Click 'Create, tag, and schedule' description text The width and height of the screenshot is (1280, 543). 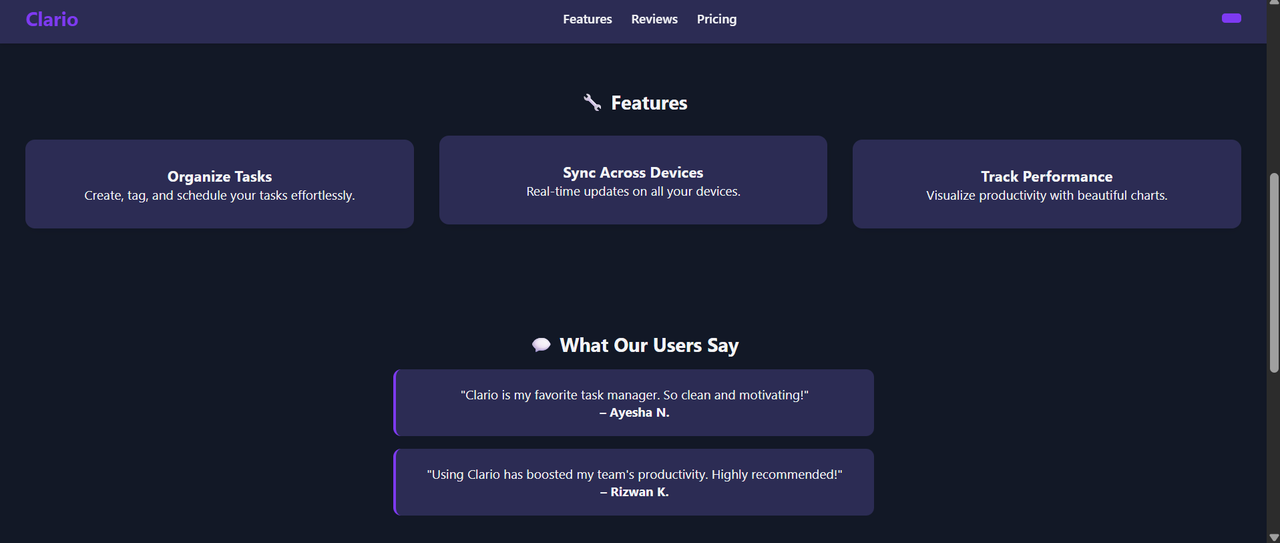coord(219,196)
